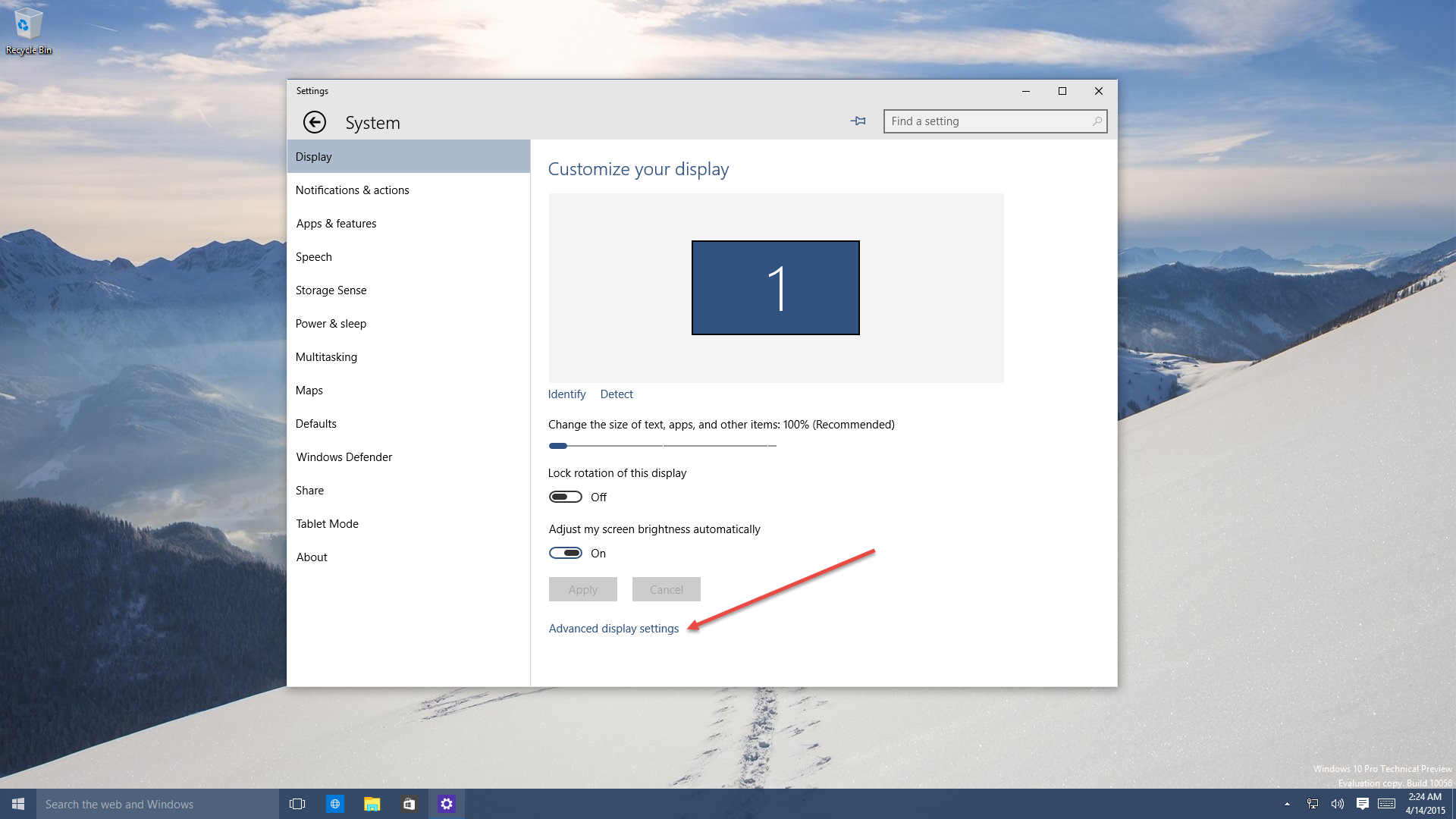Open the keyboard icon in system tray
Viewport: 1456px width, 819px height.
(1389, 804)
